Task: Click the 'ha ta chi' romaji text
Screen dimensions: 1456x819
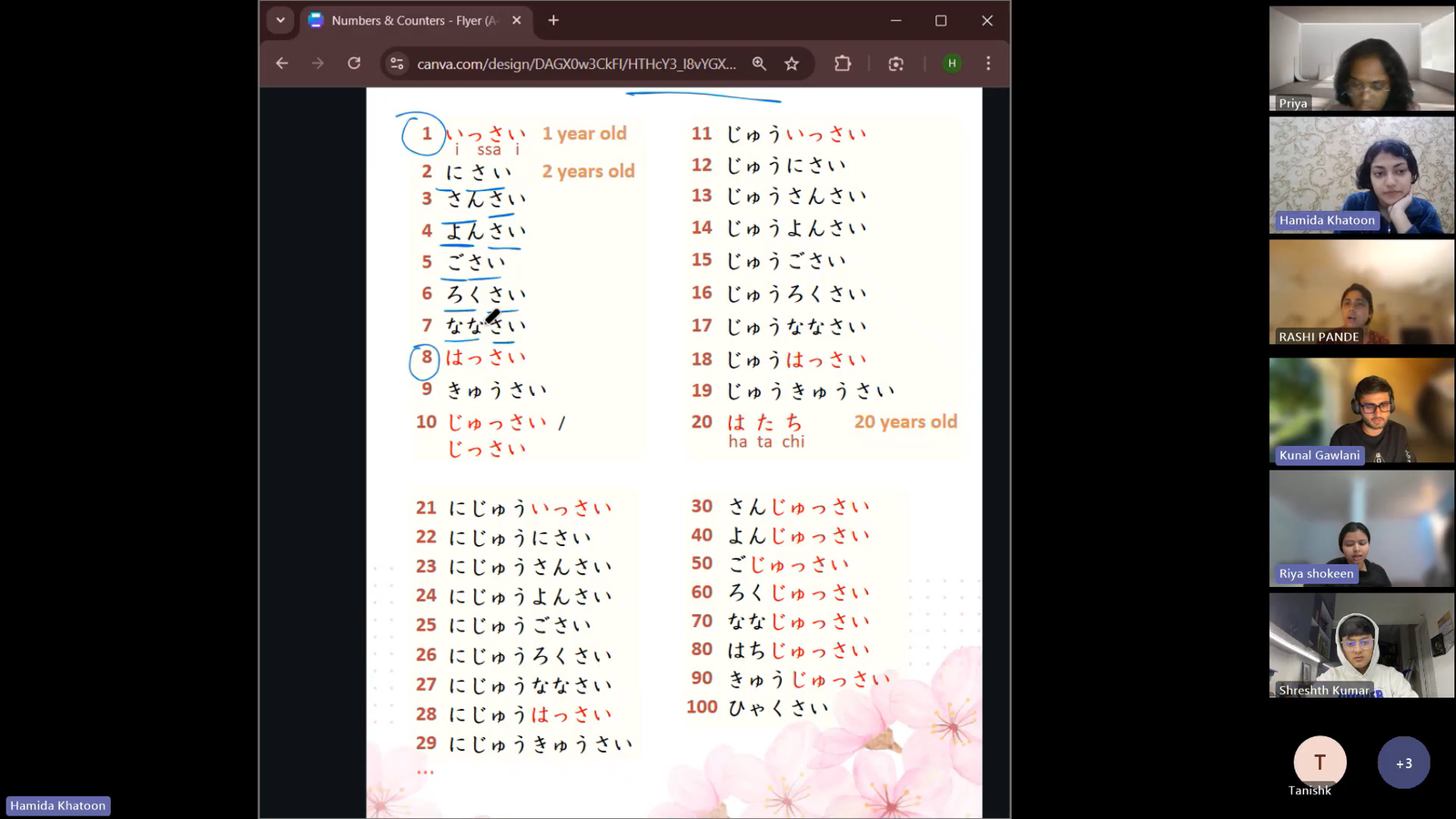Action: (x=766, y=441)
